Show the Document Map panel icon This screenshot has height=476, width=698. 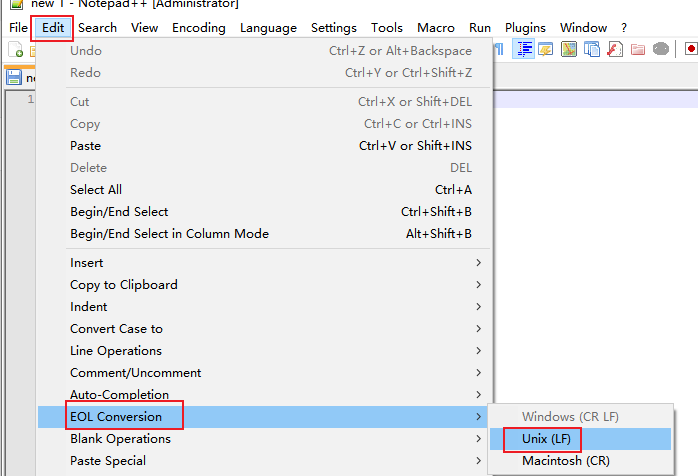pos(569,49)
